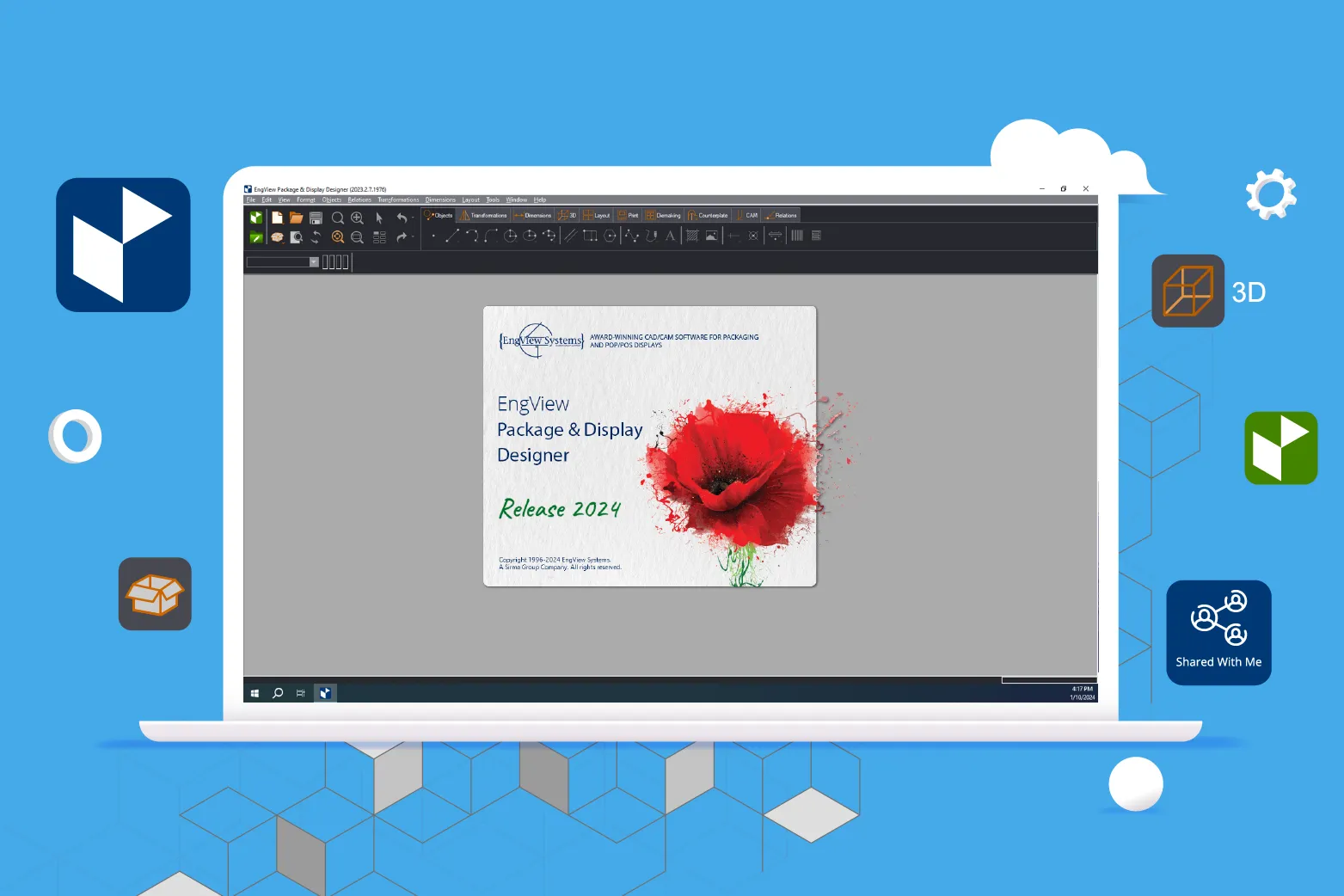Viewport: 1344px width, 896px height.
Task: Click the Insert image picture icon
Action: coord(712,236)
